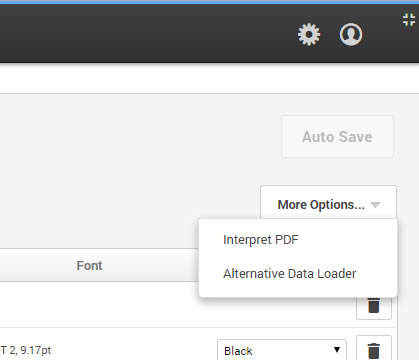Click the black arrow on the Black combo box
This screenshot has width=419, height=360.
coord(337,350)
